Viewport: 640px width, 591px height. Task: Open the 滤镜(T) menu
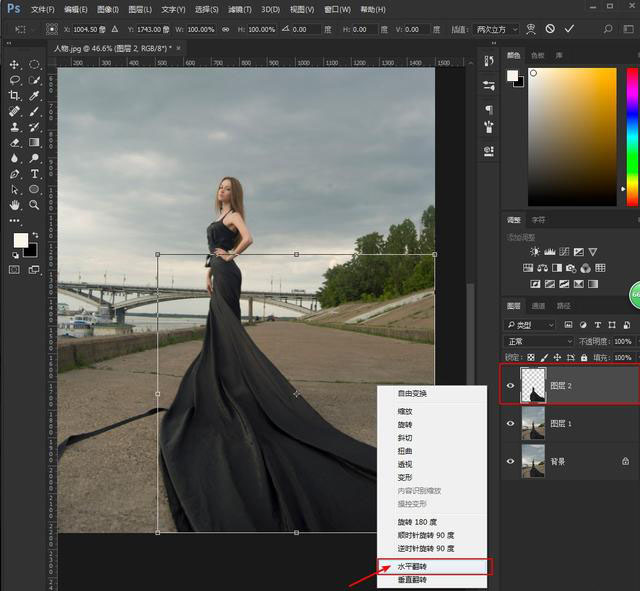tap(240, 9)
